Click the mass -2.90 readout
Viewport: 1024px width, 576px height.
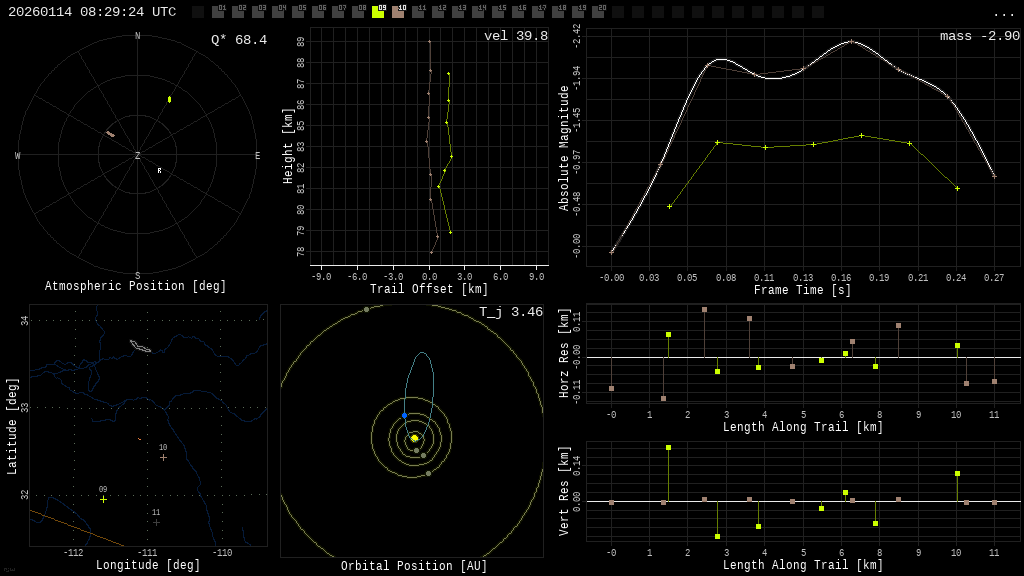979,36
